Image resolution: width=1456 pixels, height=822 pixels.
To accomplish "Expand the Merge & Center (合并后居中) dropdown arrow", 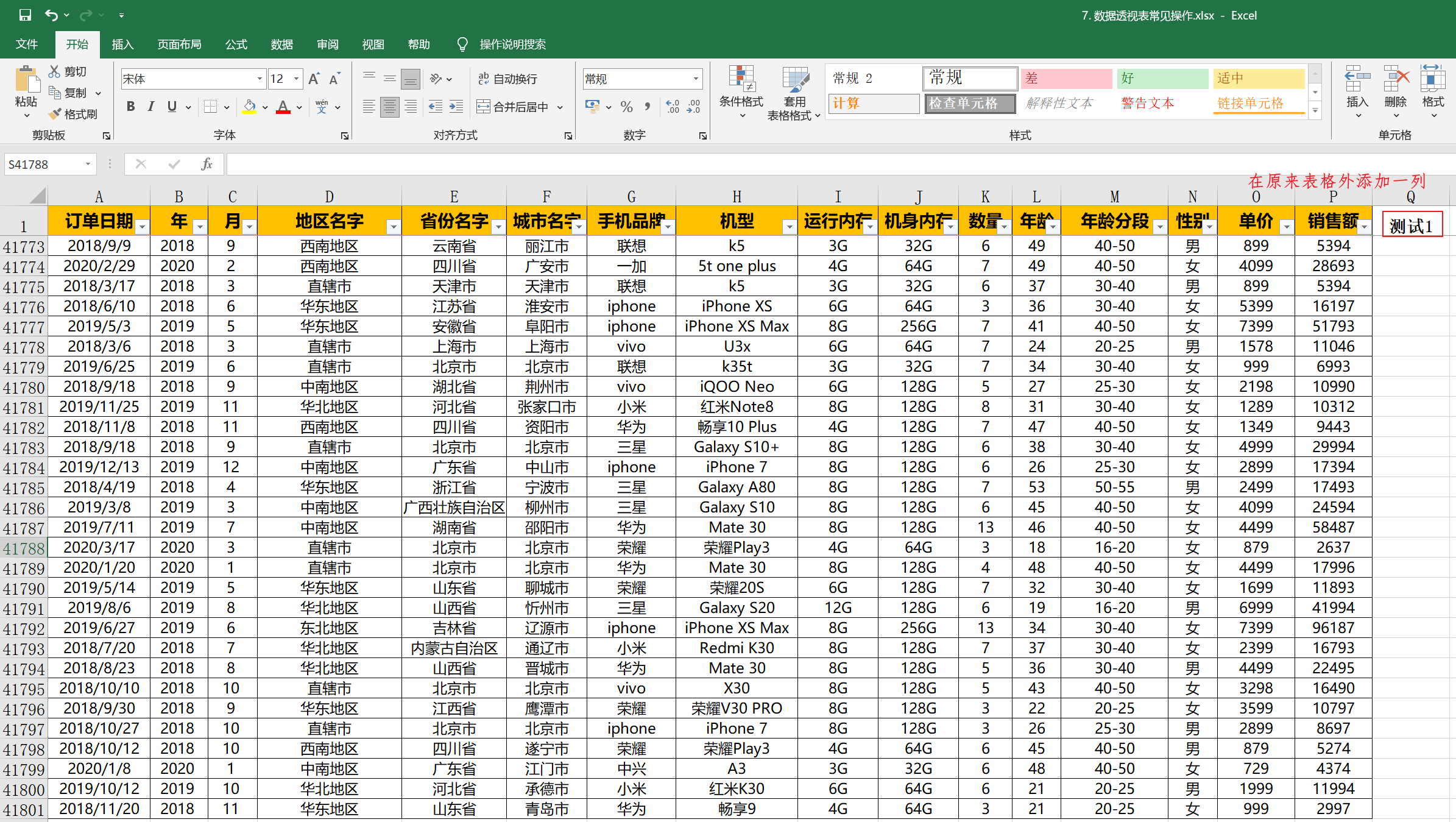I will pos(560,107).
